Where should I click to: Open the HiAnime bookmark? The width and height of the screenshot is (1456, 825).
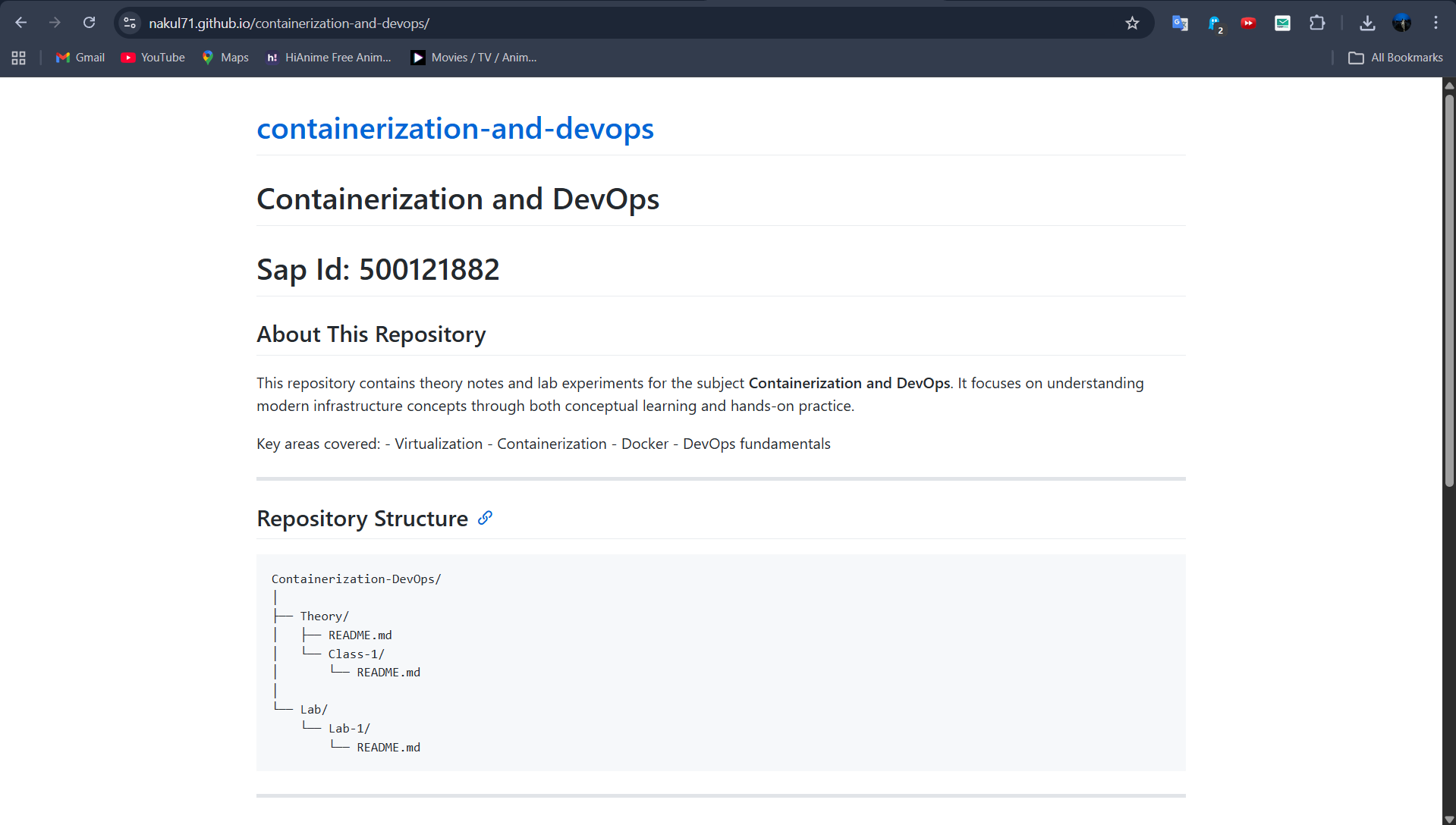tap(329, 58)
